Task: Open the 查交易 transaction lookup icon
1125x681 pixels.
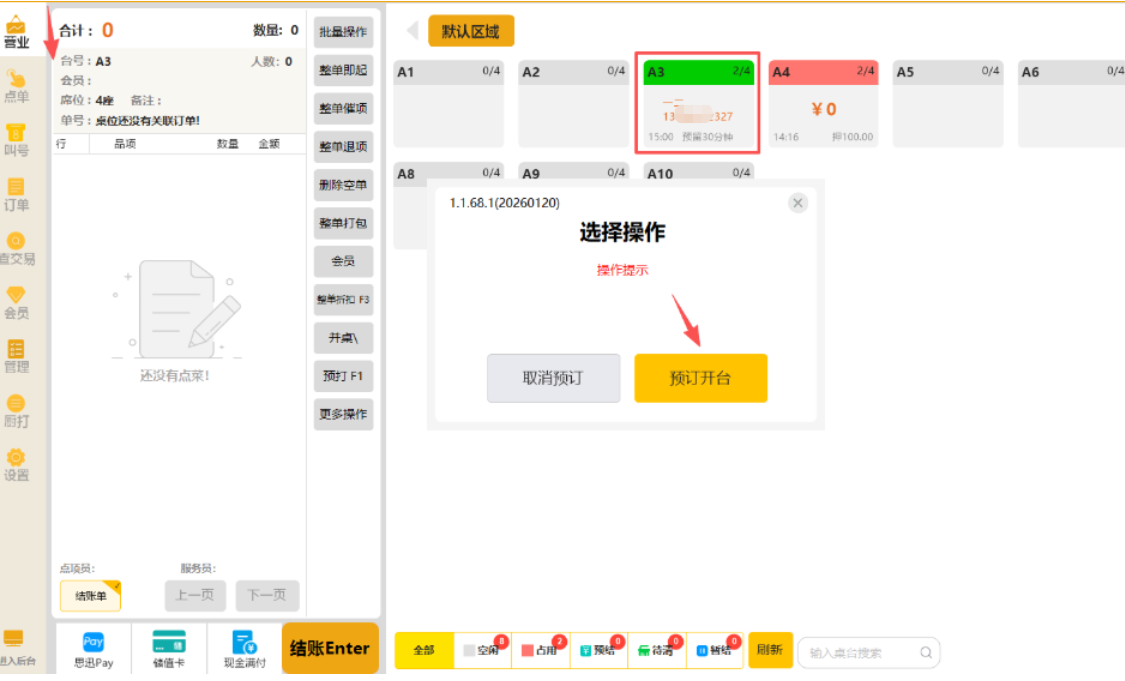Action: 16,249
